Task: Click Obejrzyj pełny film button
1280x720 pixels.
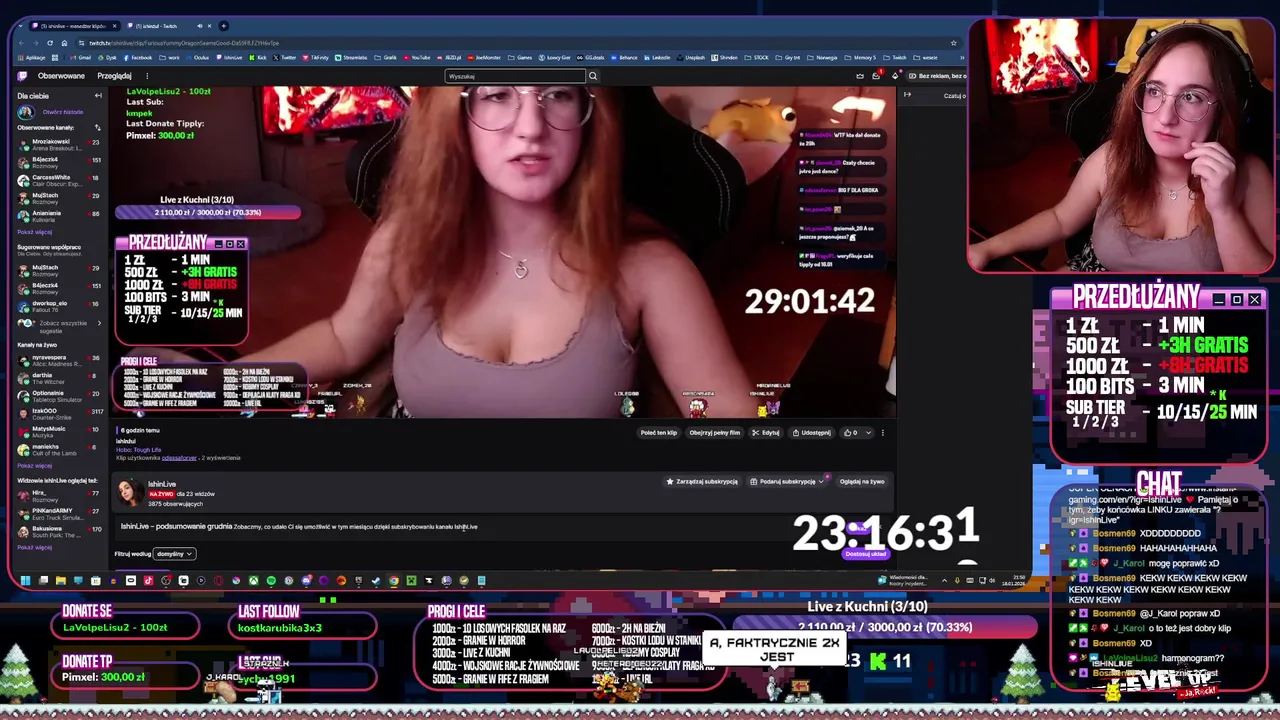Action: coord(714,433)
